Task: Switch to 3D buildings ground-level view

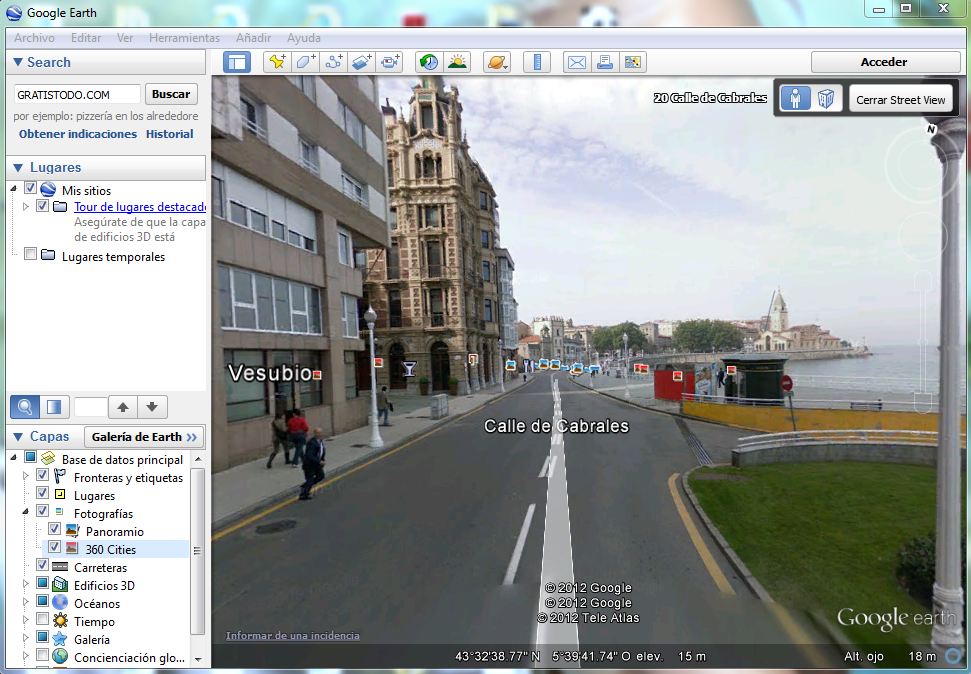Action: [x=826, y=98]
